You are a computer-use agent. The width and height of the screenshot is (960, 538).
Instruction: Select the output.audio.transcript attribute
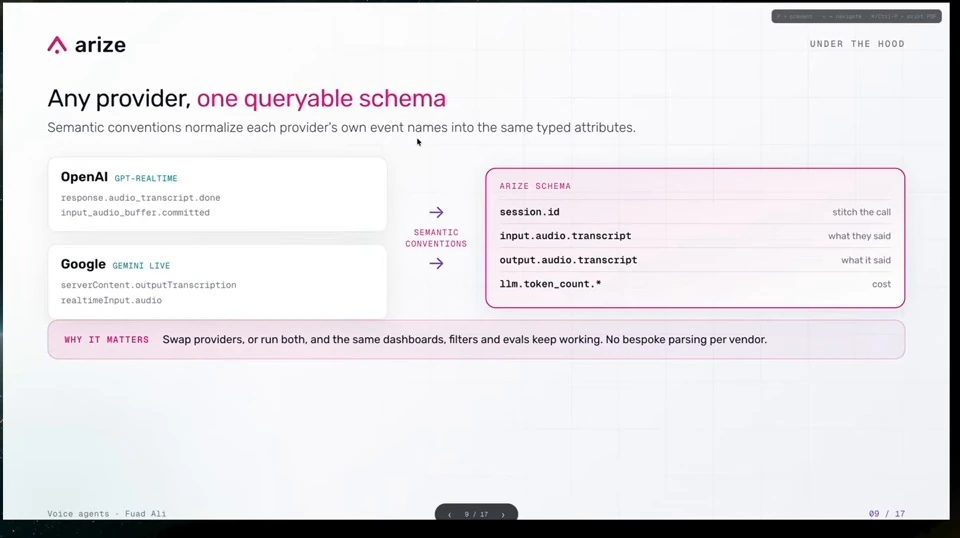568,260
